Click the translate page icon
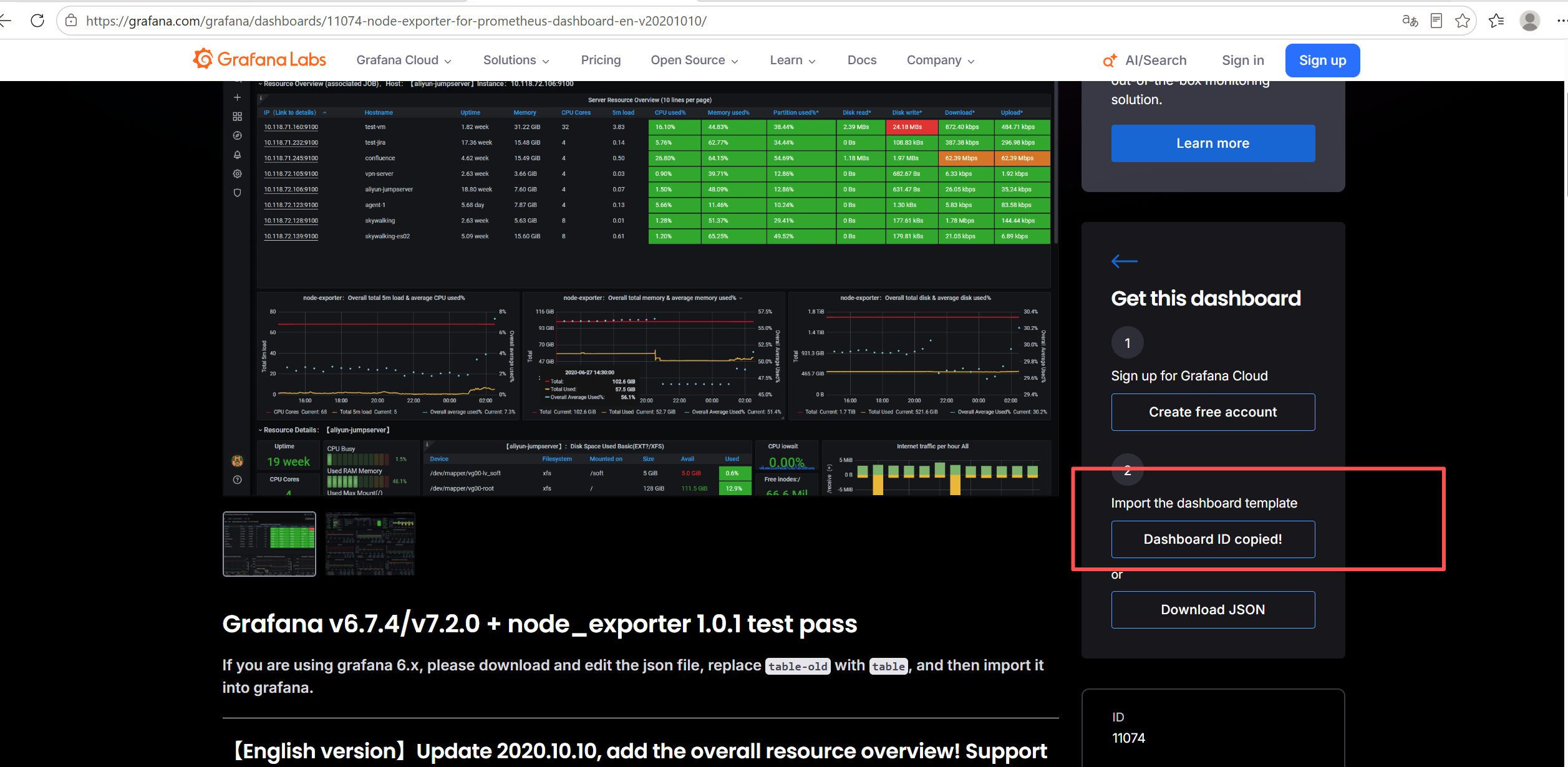This screenshot has width=1568, height=767. 1410,21
